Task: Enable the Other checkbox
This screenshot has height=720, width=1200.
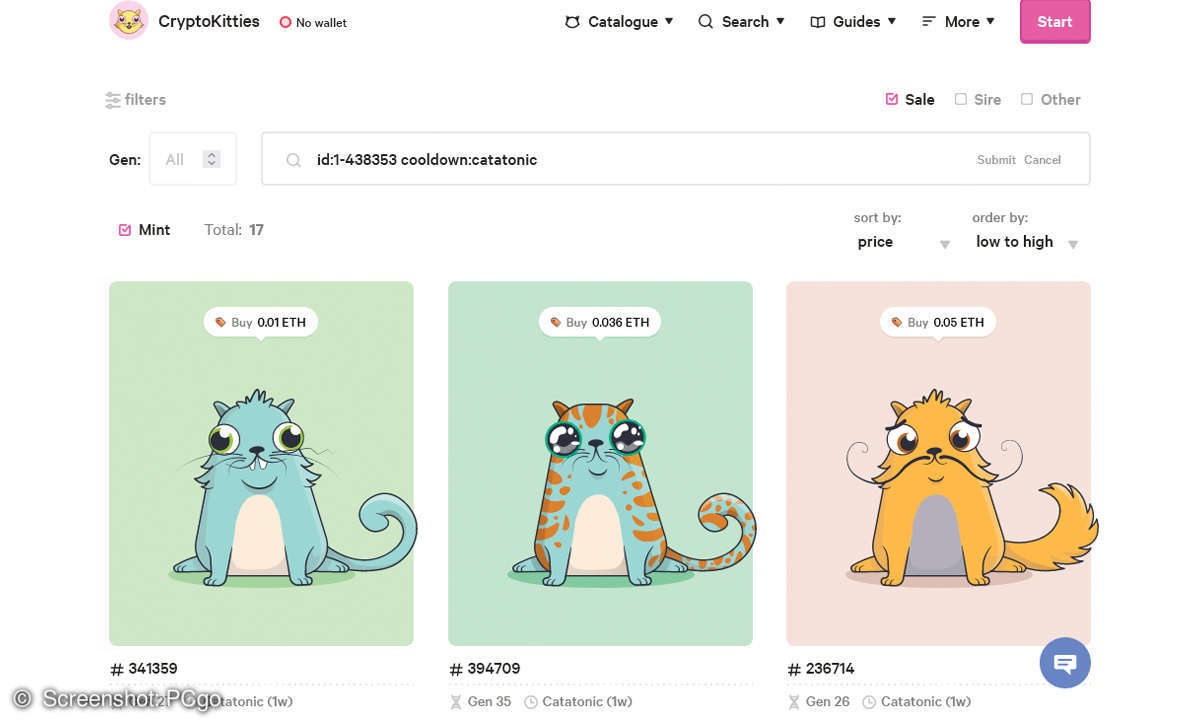Action: tap(1026, 99)
